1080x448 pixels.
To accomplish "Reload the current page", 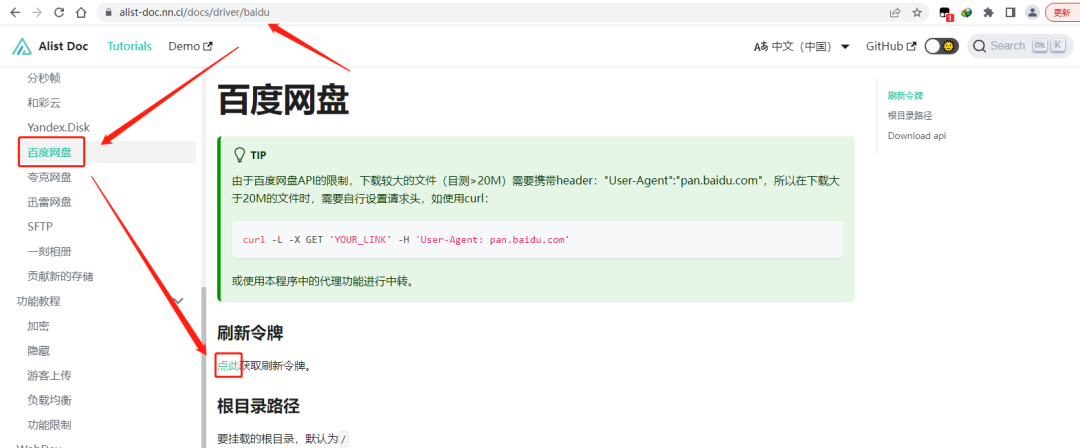I will tap(59, 12).
